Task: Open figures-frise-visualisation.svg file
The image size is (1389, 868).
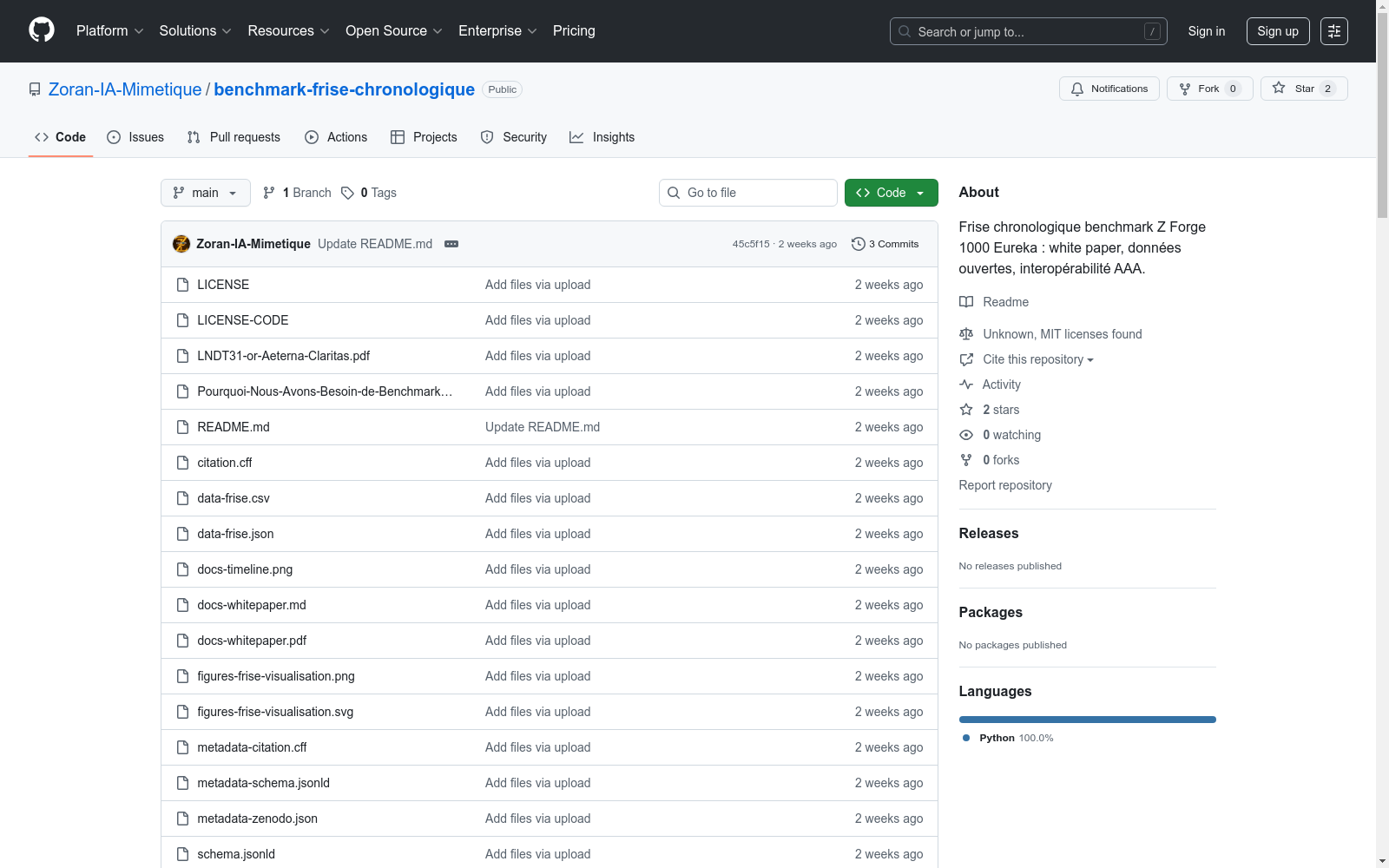Action: click(275, 712)
